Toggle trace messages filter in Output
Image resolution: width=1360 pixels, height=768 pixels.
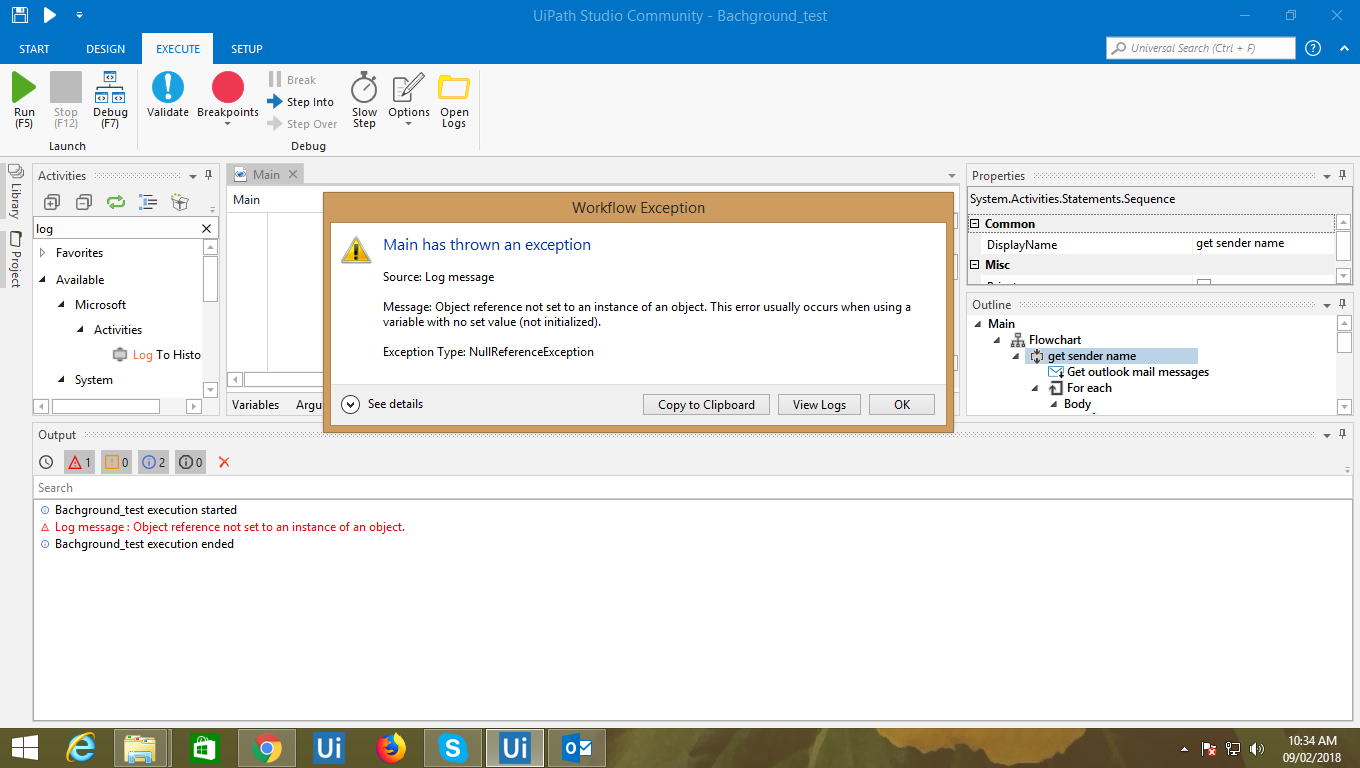pyautogui.click(x=190, y=462)
